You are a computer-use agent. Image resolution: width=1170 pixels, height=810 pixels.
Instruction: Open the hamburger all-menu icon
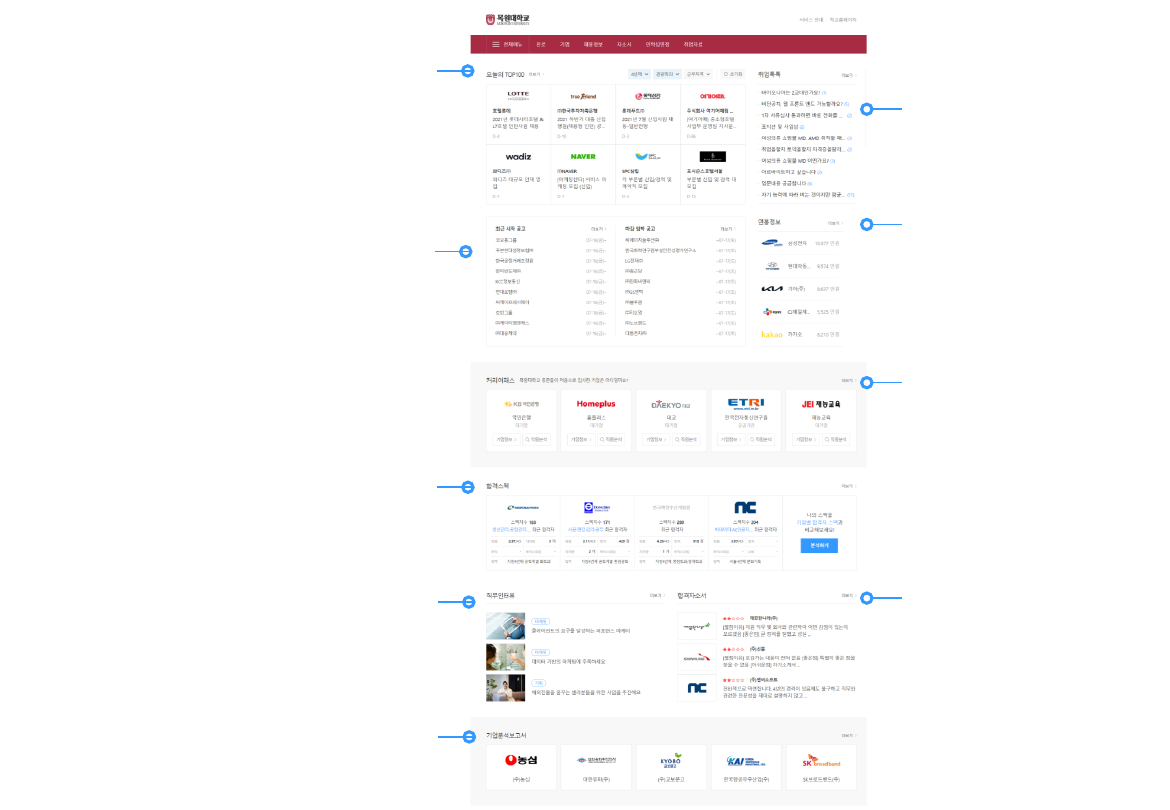[495, 44]
